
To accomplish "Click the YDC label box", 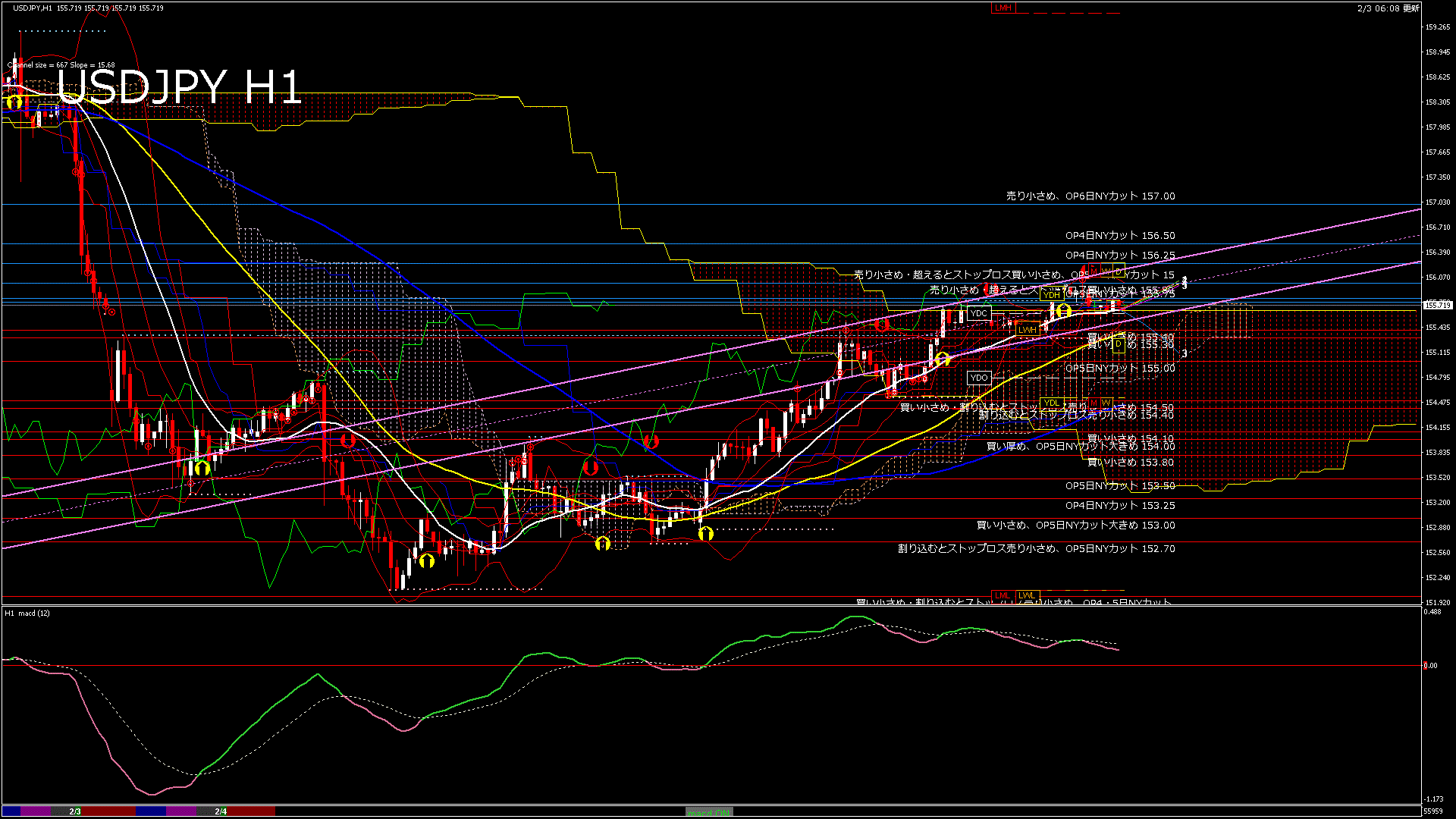I will [x=979, y=313].
